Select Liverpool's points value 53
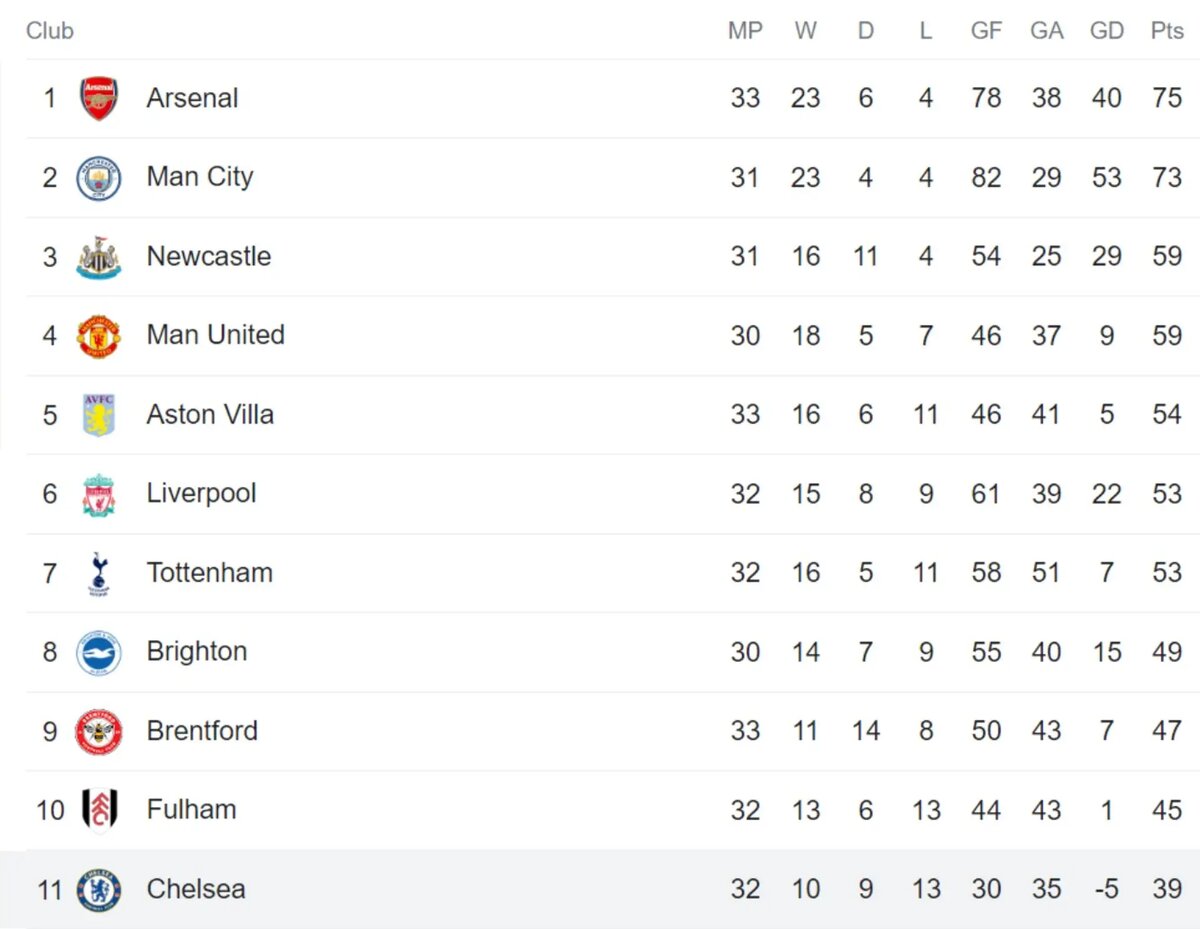Image resolution: width=1200 pixels, height=929 pixels. coord(1167,494)
